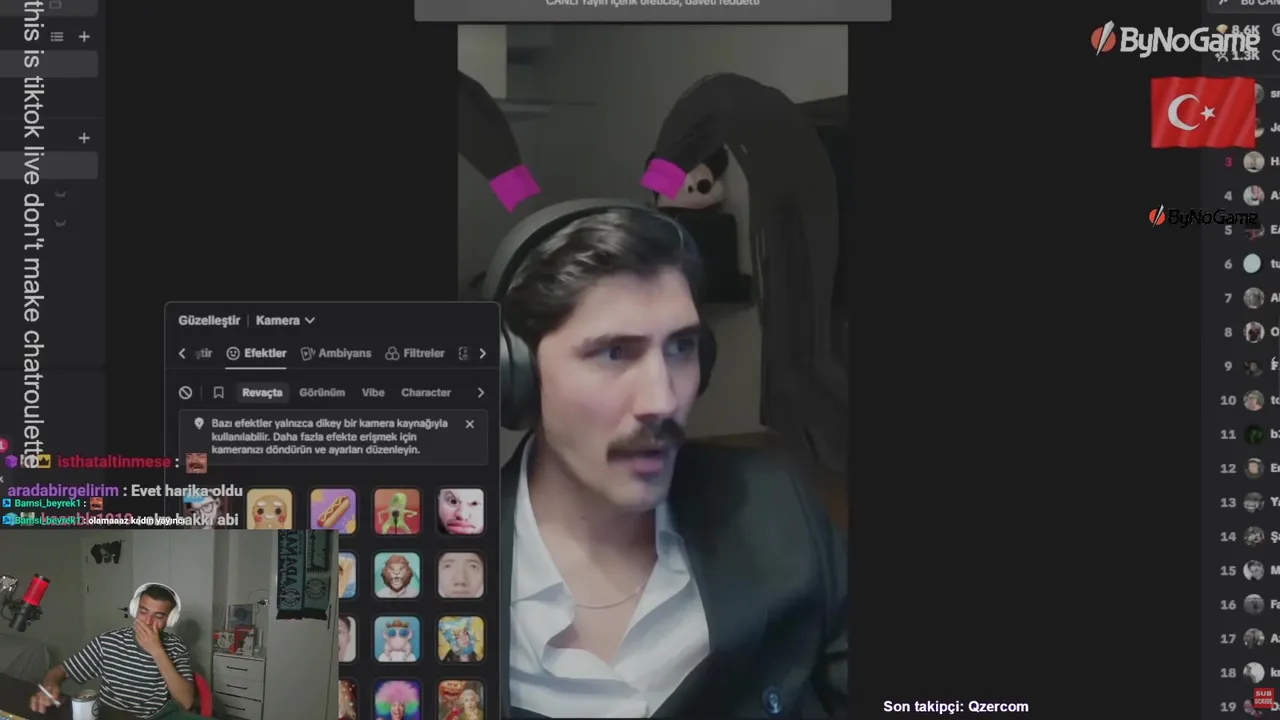This screenshot has height=720, width=1280.
Task: Click the isthataltinmese chat username
Action: pyautogui.click(x=114, y=462)
